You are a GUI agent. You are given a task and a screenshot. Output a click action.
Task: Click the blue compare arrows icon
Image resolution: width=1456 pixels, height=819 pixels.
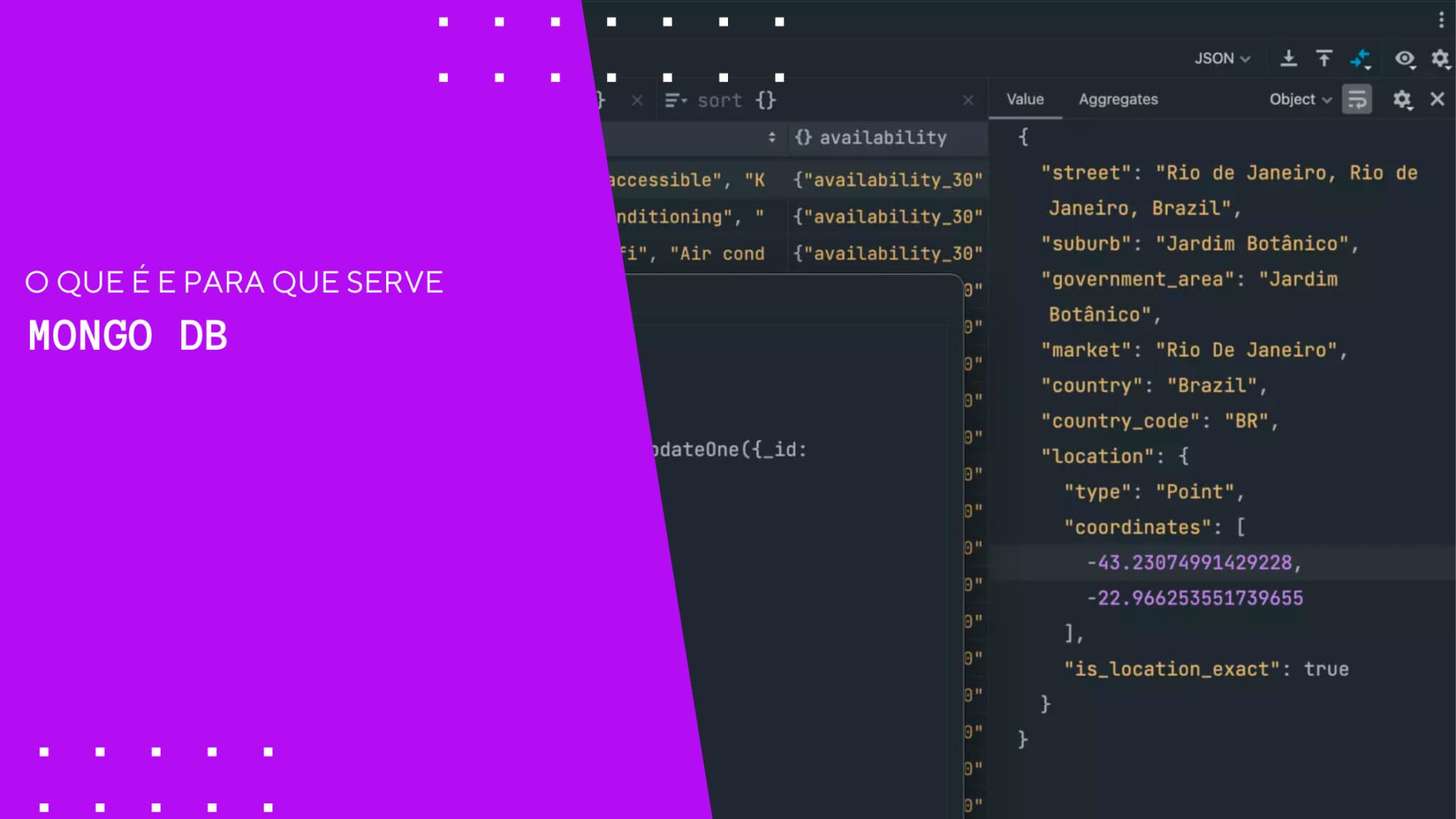(x=1360, y=58)
